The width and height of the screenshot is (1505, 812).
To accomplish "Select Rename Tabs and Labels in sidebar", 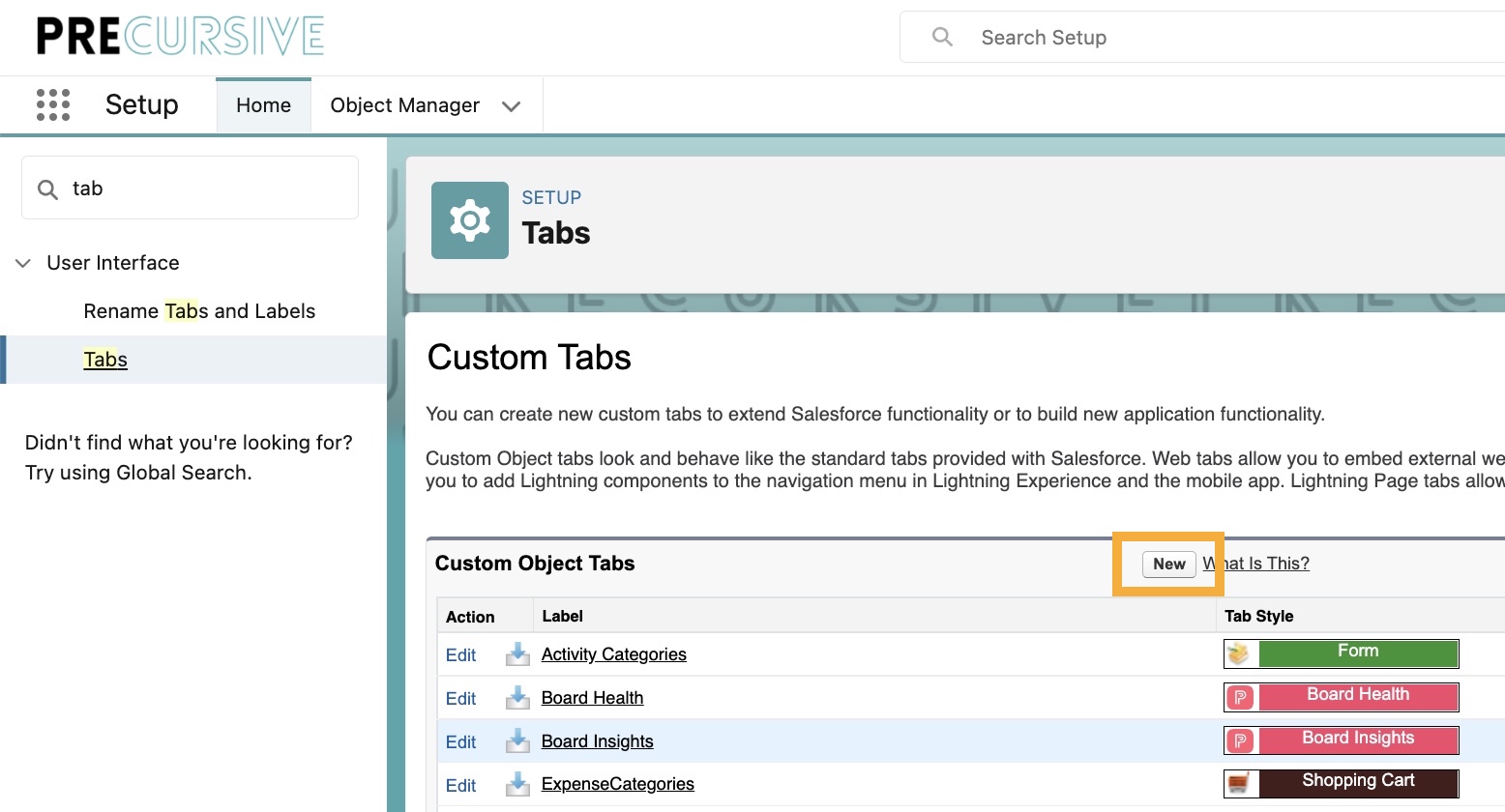I will click(x=199, y=311).
